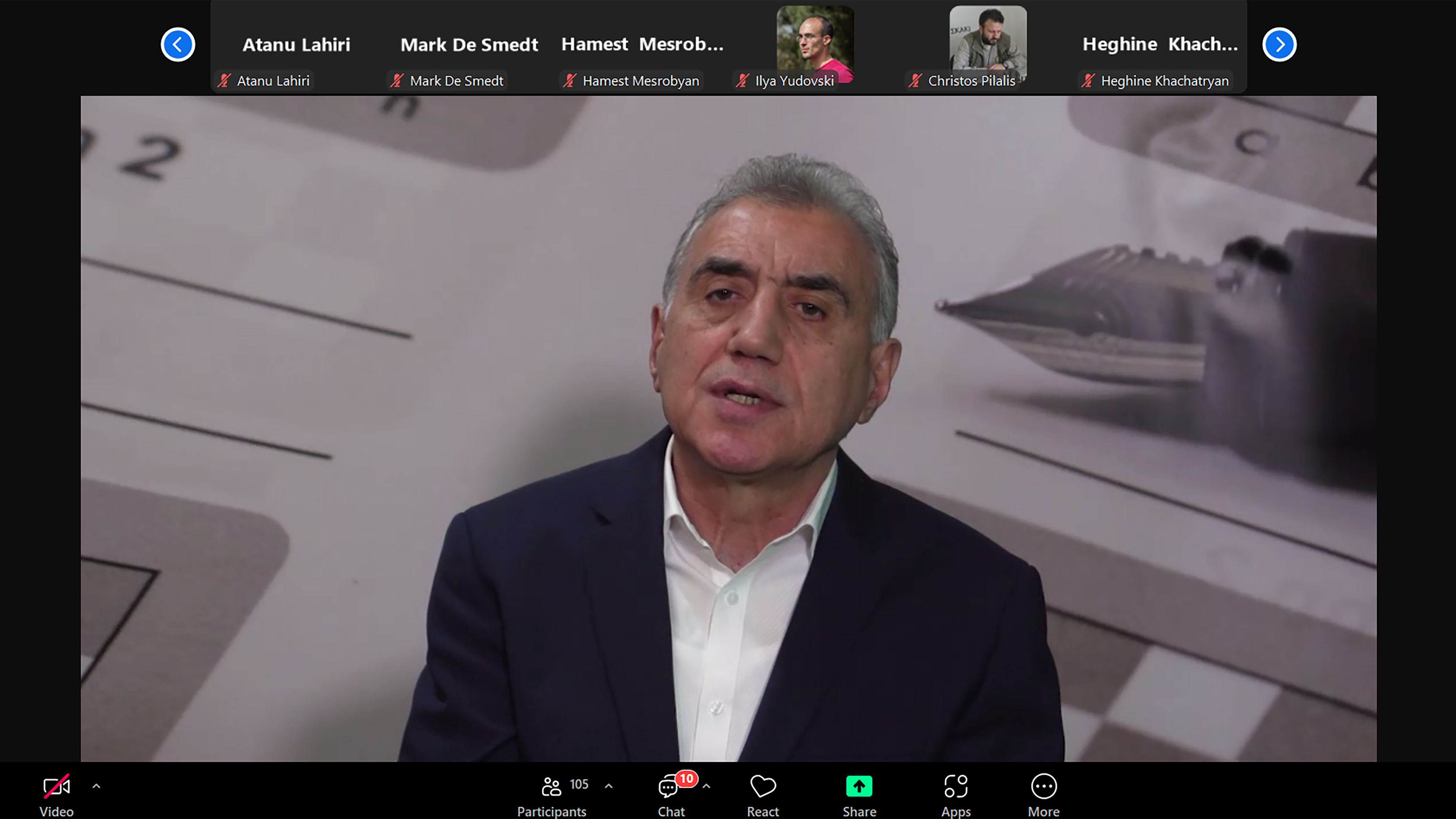Expand the caret next to Participants count
This screenshot has width=1456, height=819.
pos(609,785)
